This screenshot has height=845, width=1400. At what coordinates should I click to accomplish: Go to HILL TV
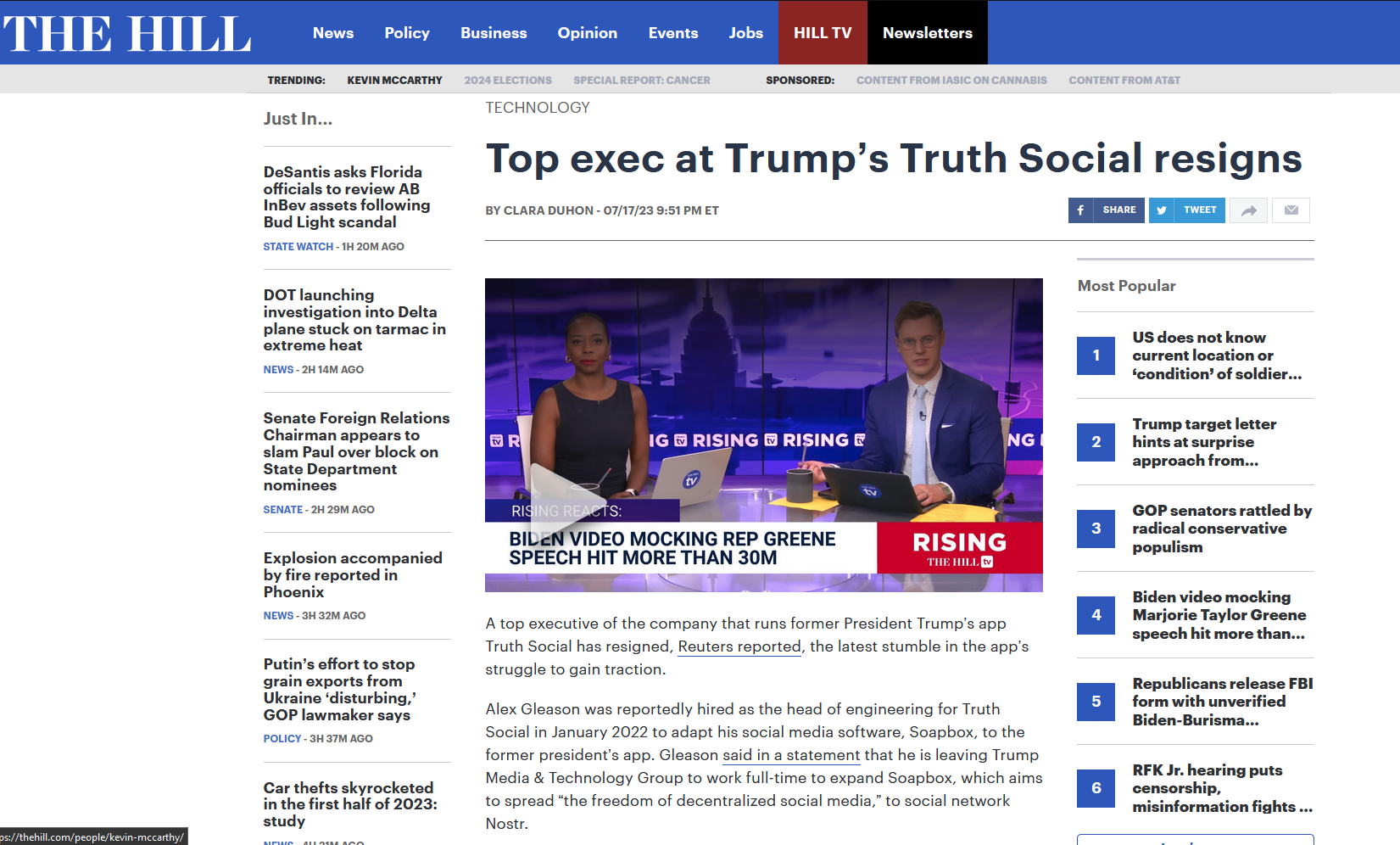point(823,33)
